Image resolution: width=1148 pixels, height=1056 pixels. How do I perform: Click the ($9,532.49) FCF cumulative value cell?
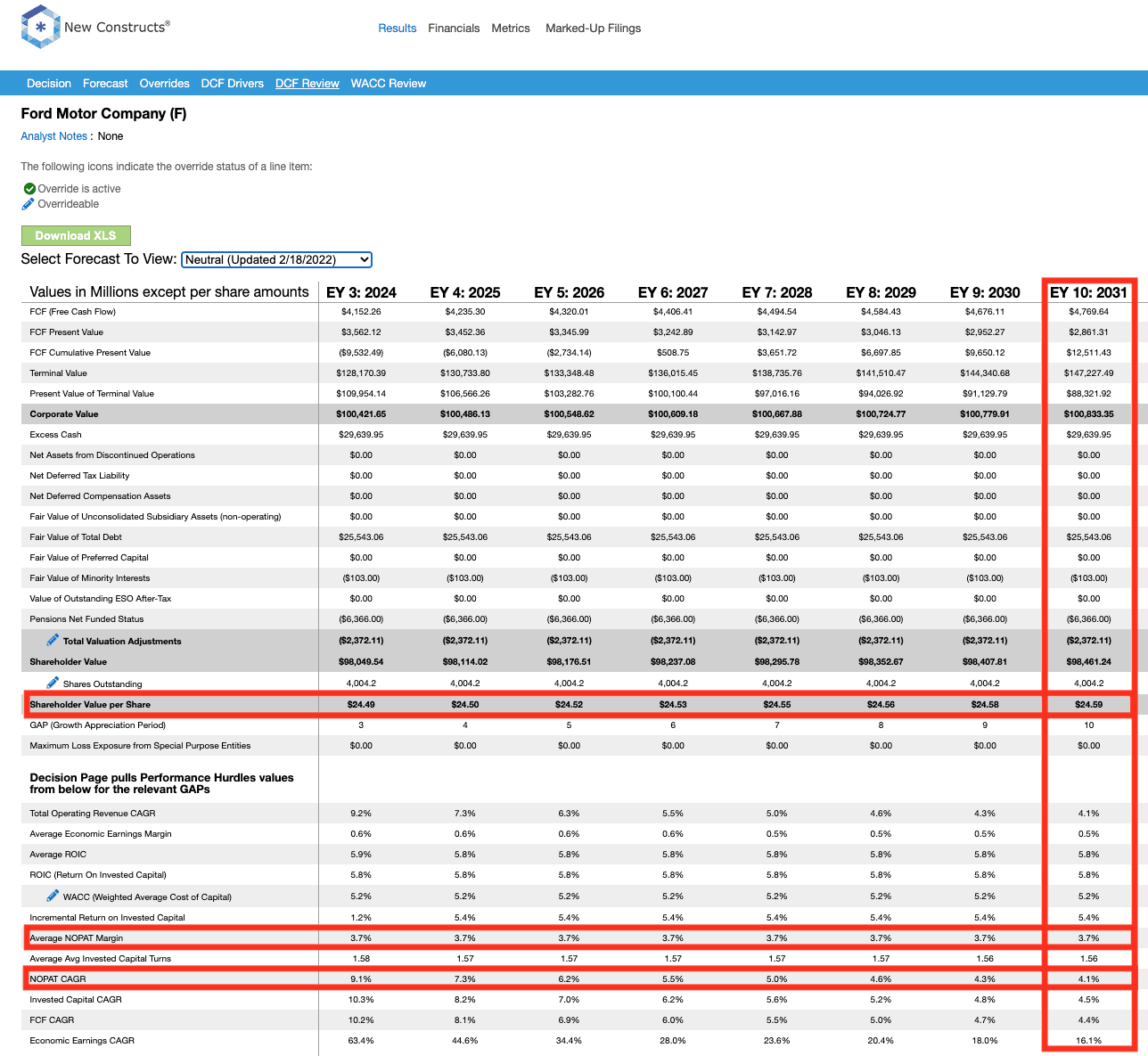click(361, 353)
